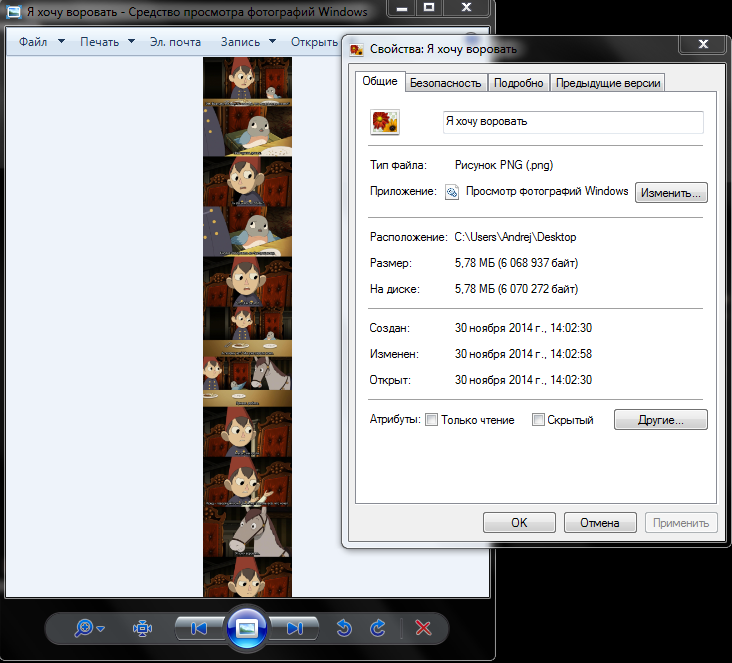Rotate the image clockwise
This screenshot has width=732, height=663.
click(377, 628)
